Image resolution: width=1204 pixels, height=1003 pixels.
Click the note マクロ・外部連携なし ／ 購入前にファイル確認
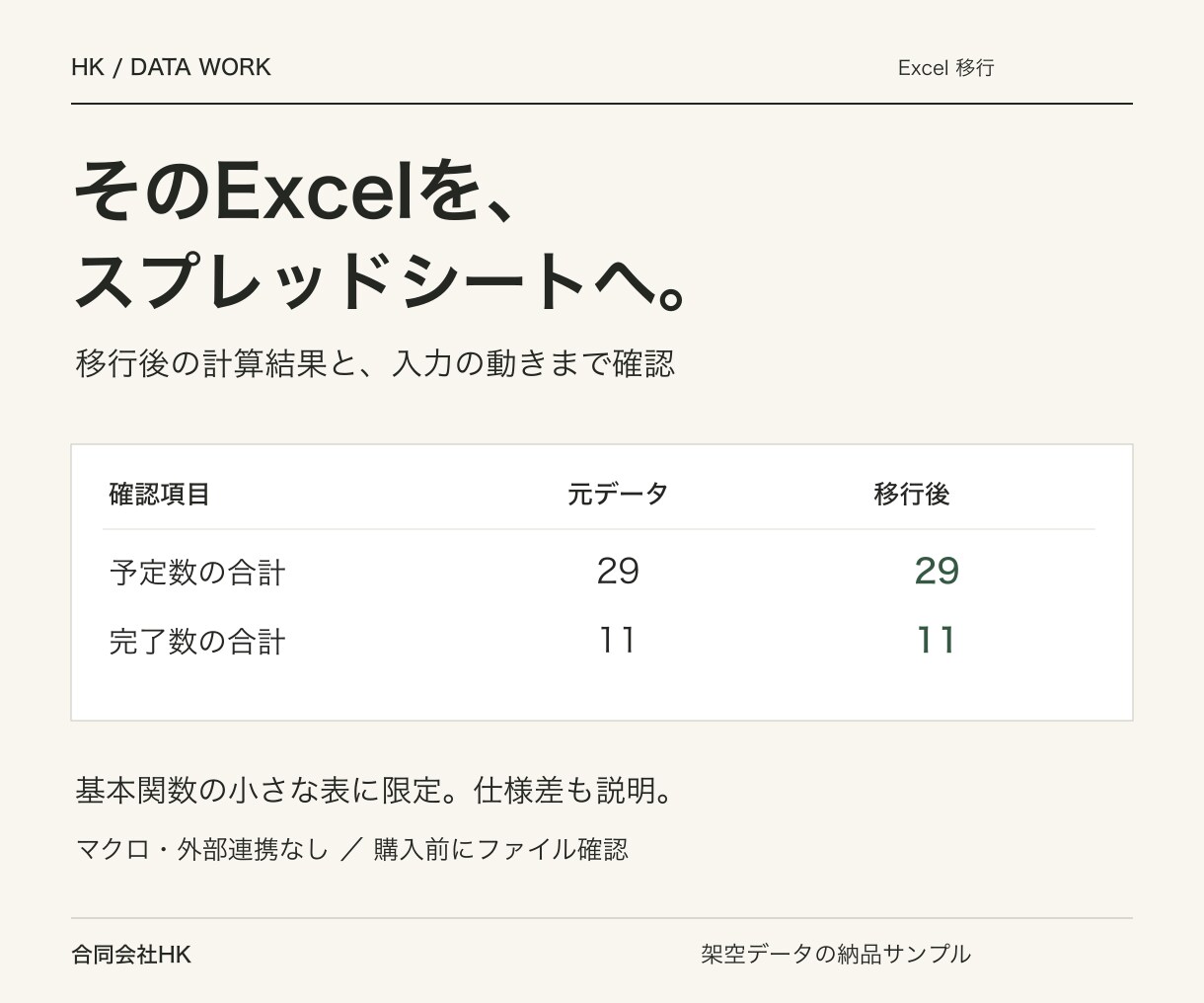[x=351, y=849]
